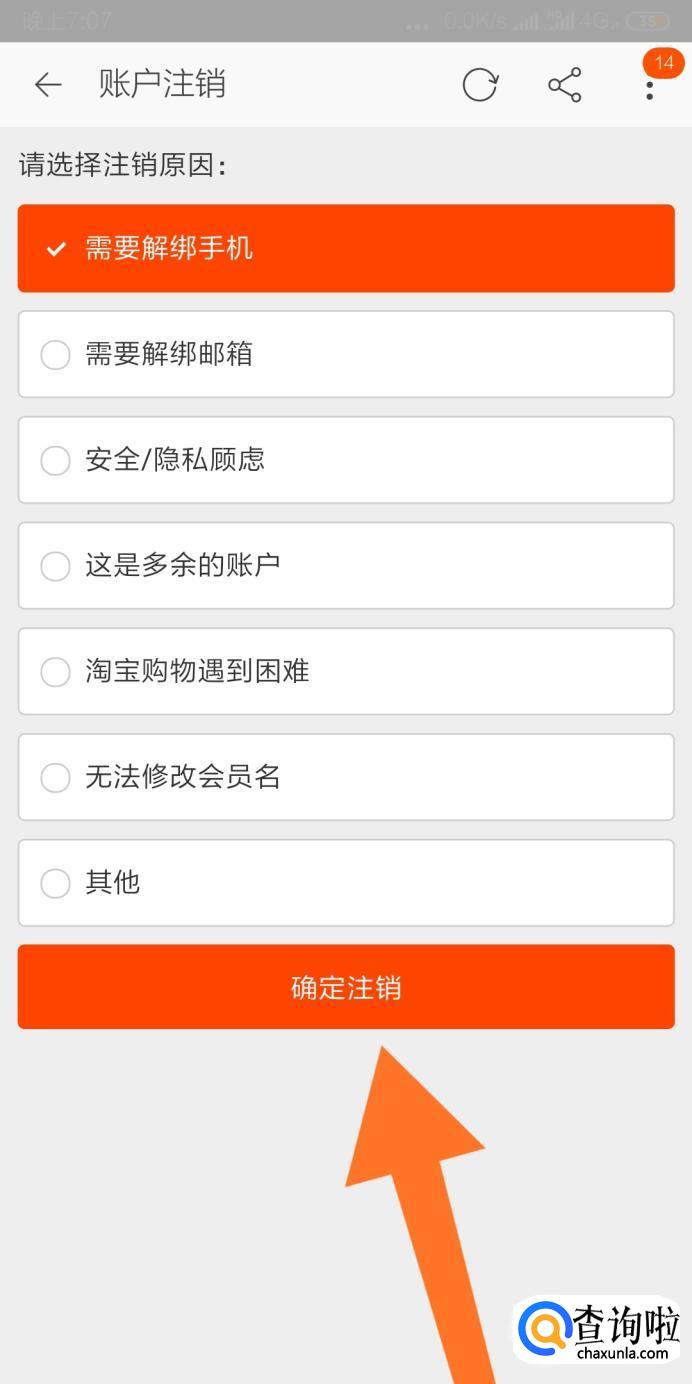Click the refresh page icon
Viewport: 692px width, 1384px height.
click(x=480, y=85)
